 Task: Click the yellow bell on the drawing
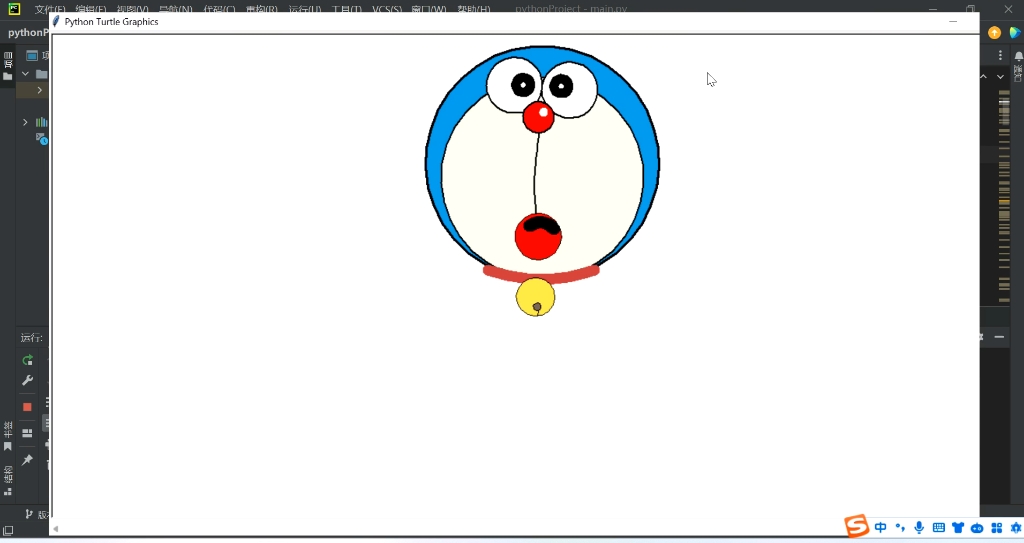(536, 297)
